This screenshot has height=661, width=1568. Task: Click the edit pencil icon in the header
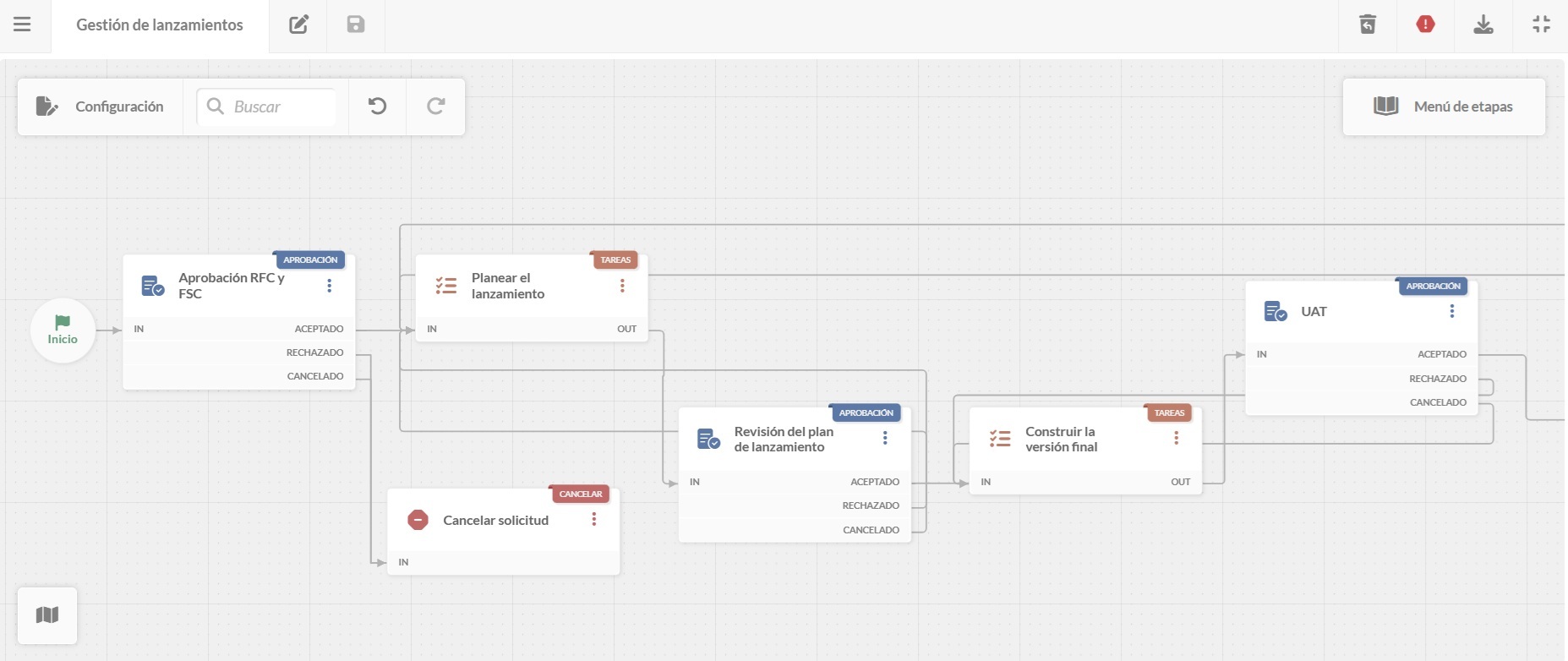coord(298,25)
